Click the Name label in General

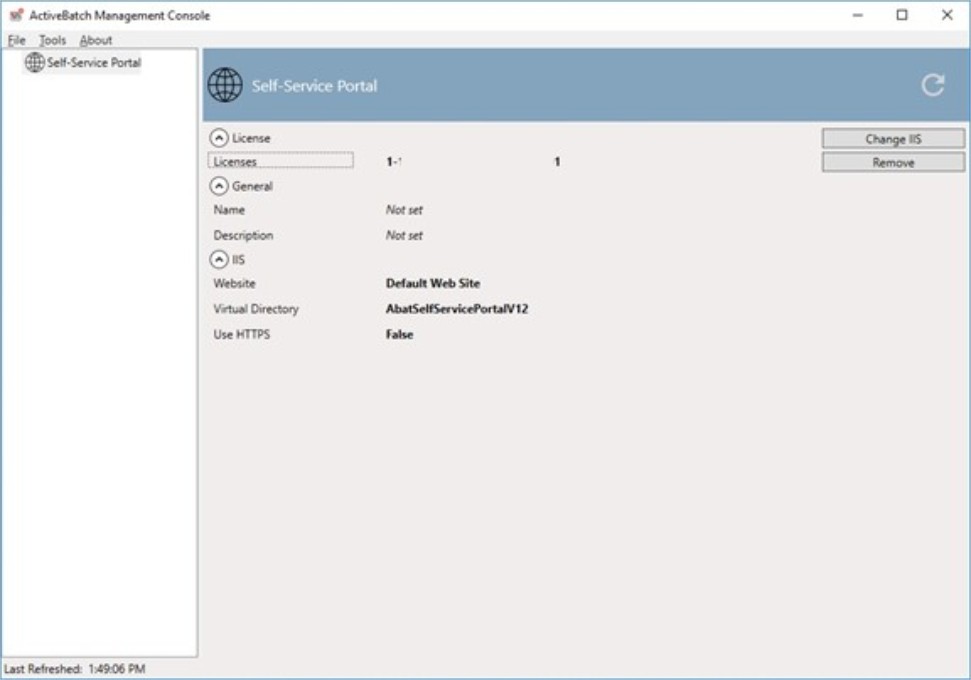point(229,210)
